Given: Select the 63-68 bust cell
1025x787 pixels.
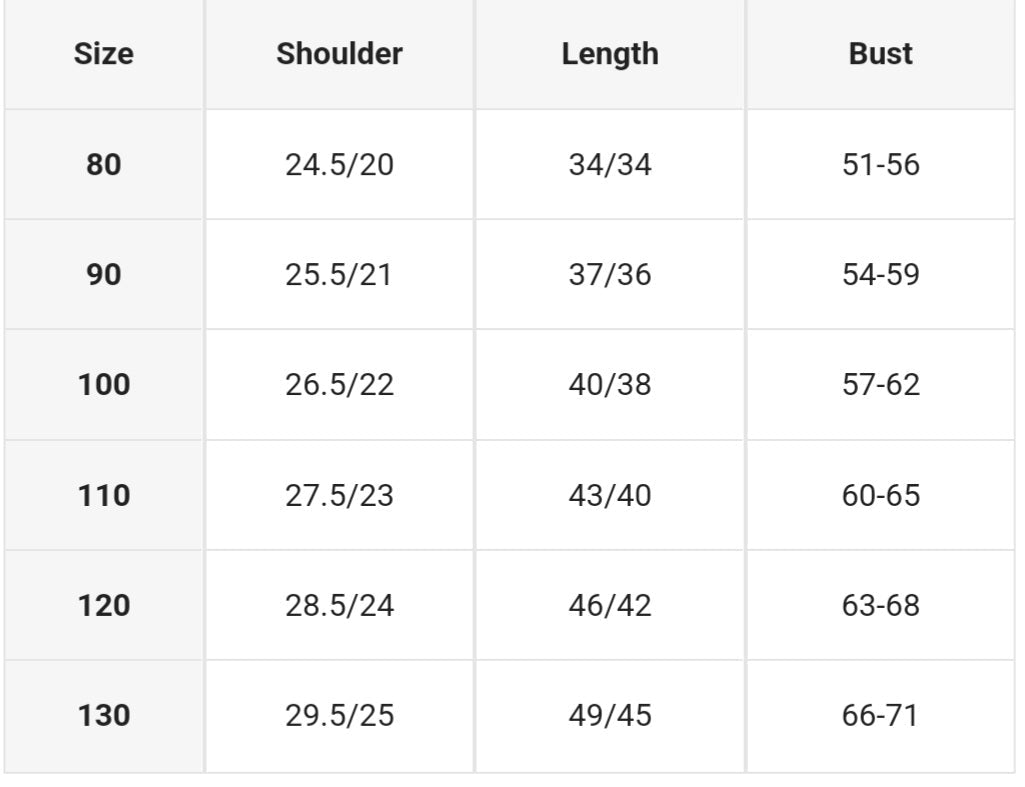Looking at the screenshot, I should (x=880, y=605).
